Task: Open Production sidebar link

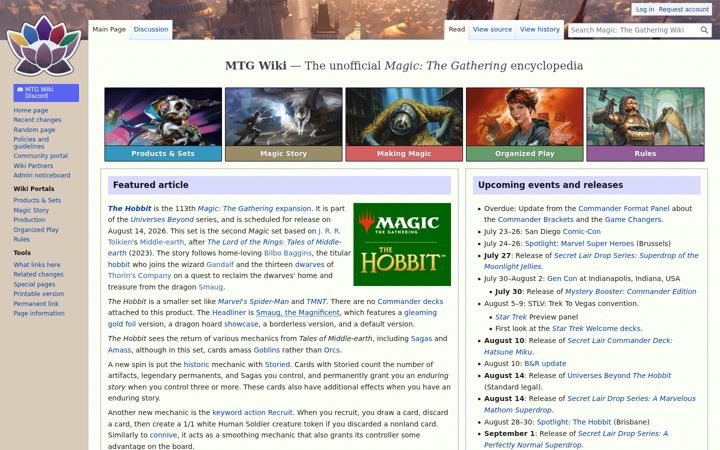Action: click(29, 220)
